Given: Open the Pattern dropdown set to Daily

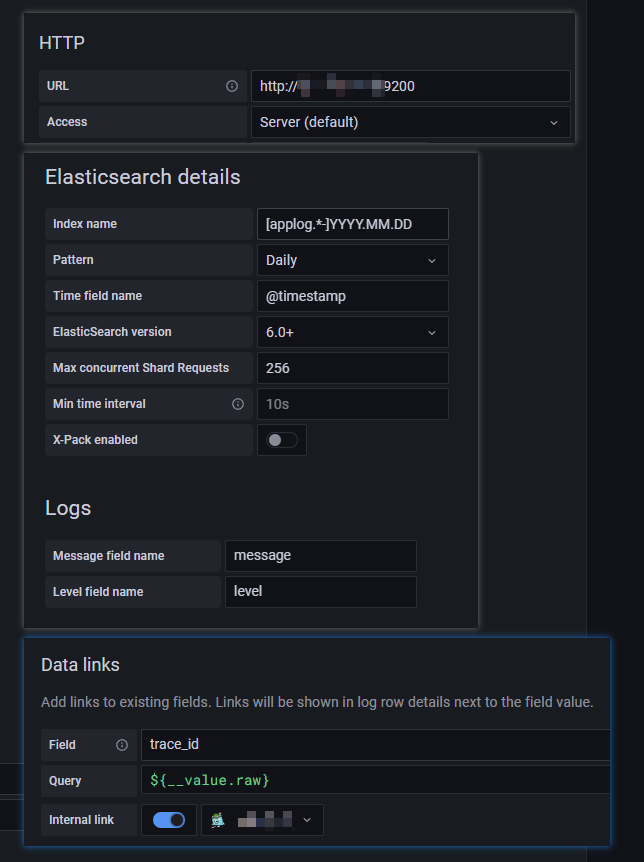Looking at the screenshot, I should (x=352, y=260).
